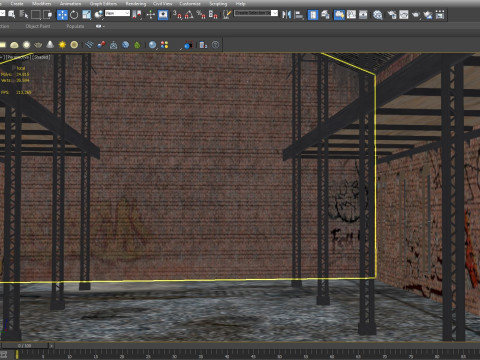This screenshot has height=360, width=480.
Task: Open the Create menu
Action: click(x=17, y=4)
